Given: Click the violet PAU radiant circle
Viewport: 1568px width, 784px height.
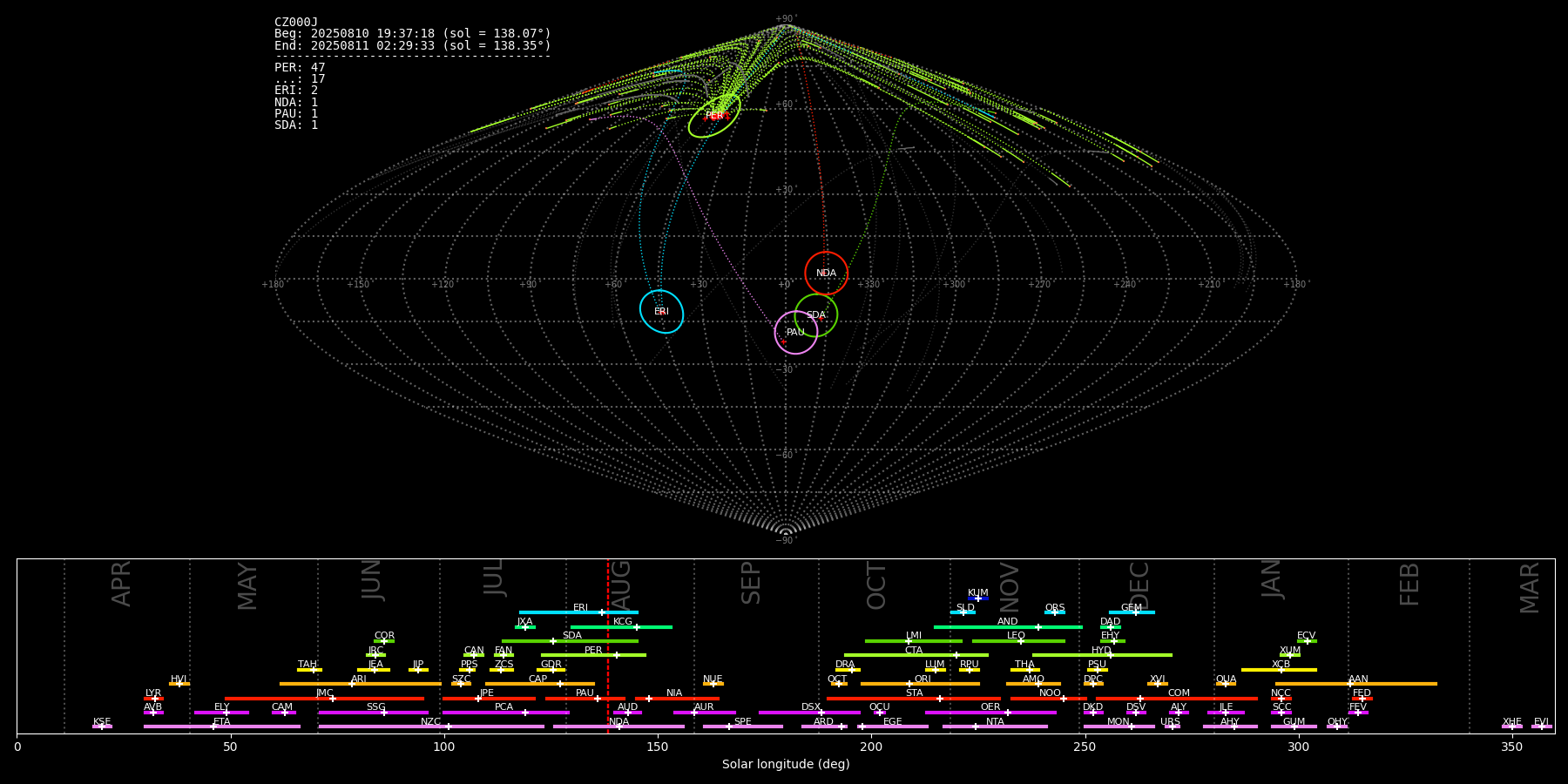Looking at the screenshot, I should (795, 332).
